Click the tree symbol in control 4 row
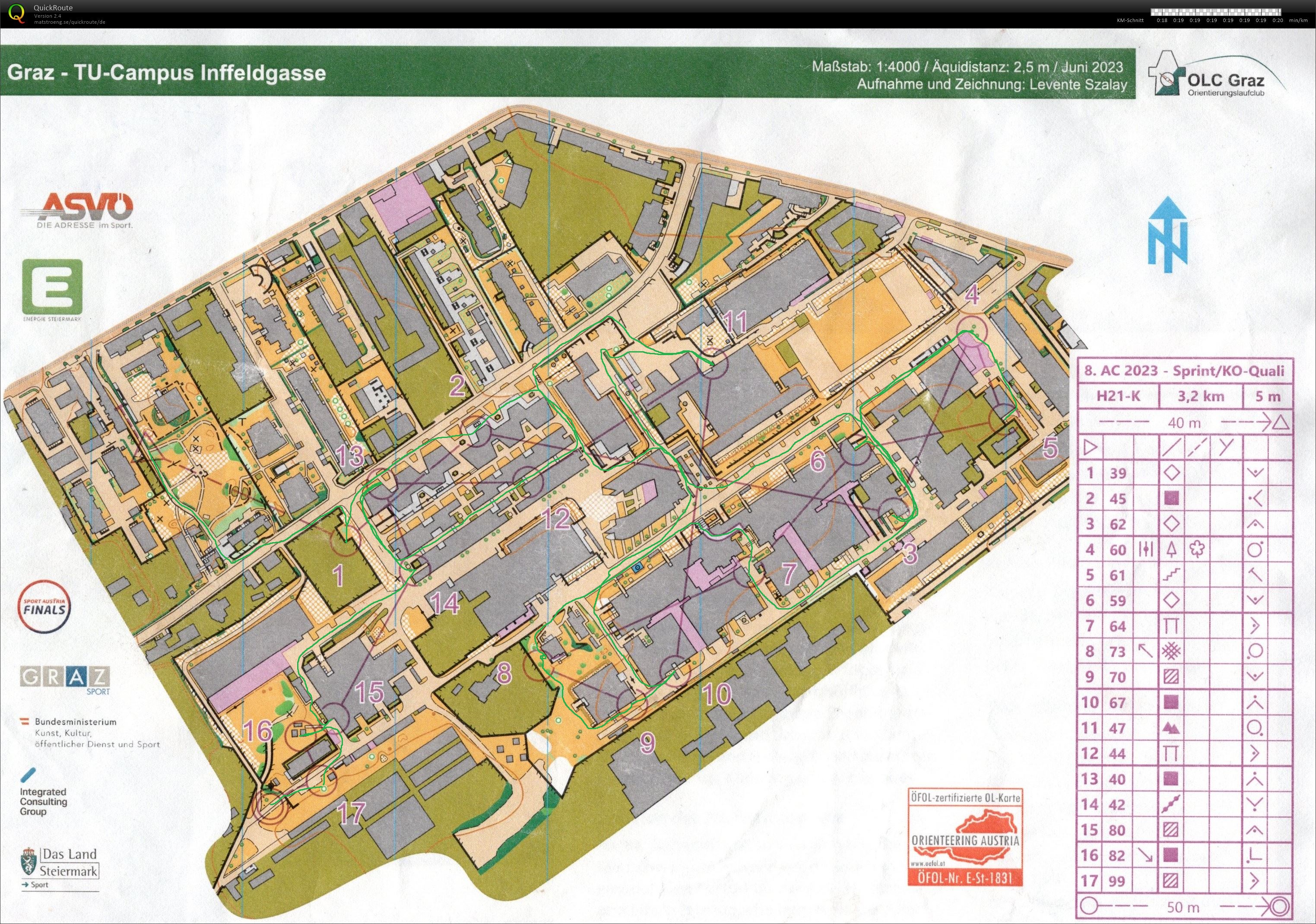The width and height of the screenshot is (1316, 924). pos(1171,550)
